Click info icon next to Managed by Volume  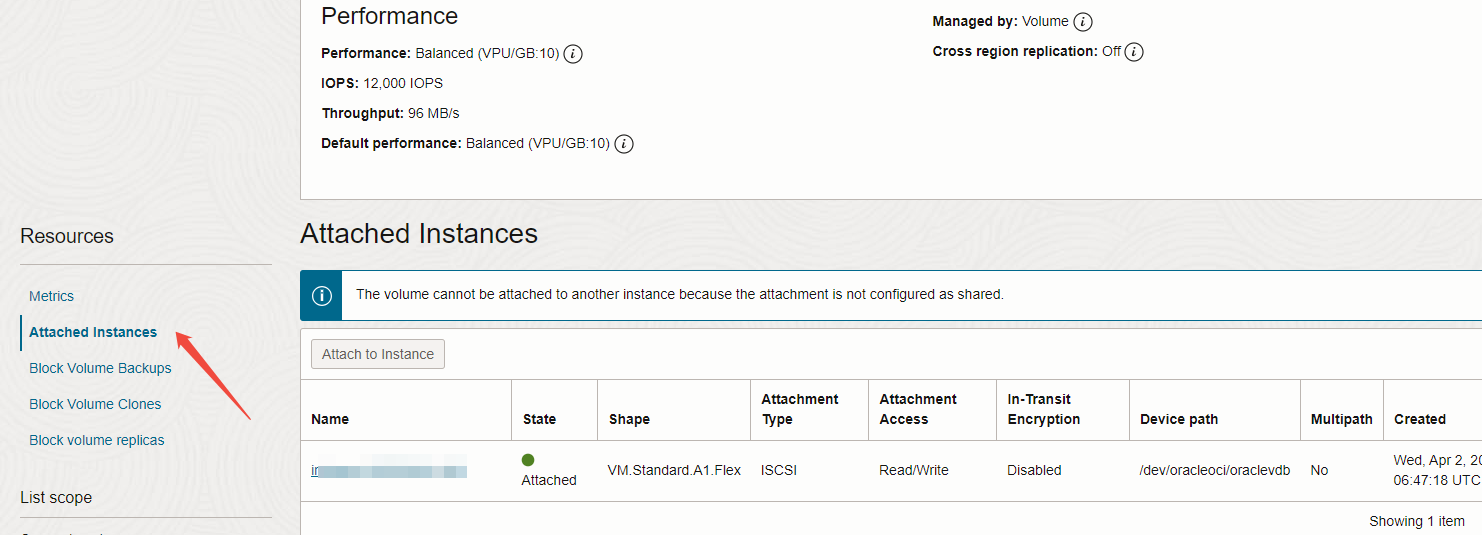[1083, 22]
